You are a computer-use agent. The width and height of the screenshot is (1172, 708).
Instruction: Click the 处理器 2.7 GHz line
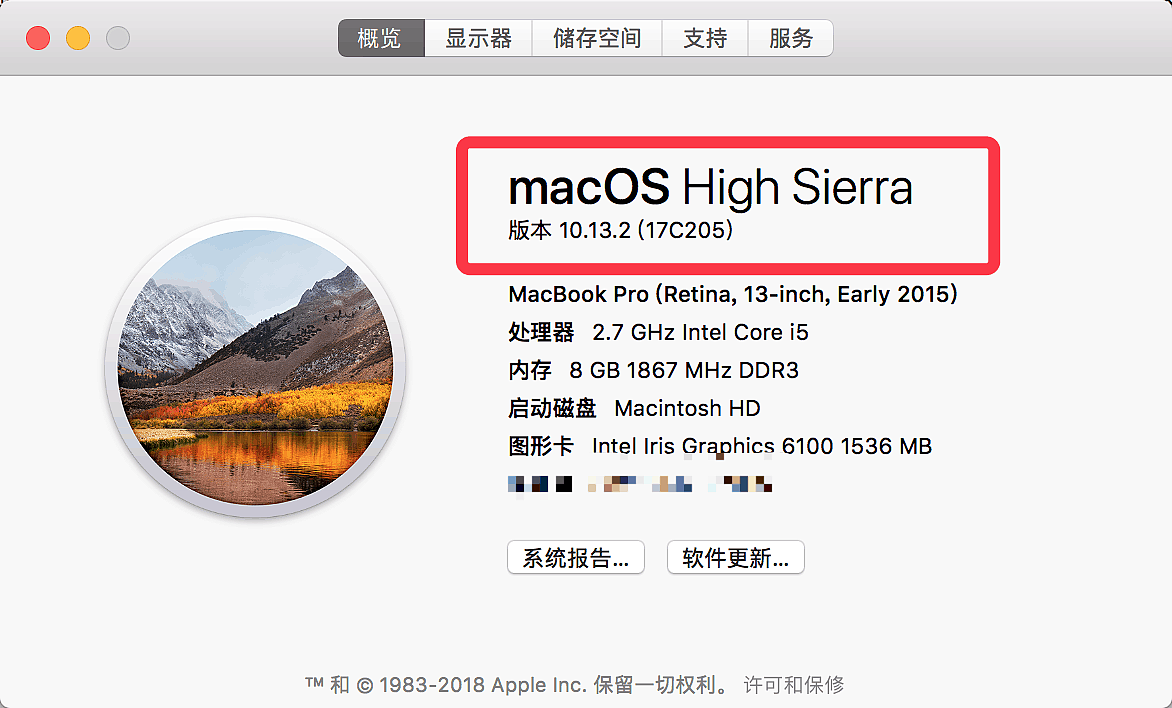658,332
